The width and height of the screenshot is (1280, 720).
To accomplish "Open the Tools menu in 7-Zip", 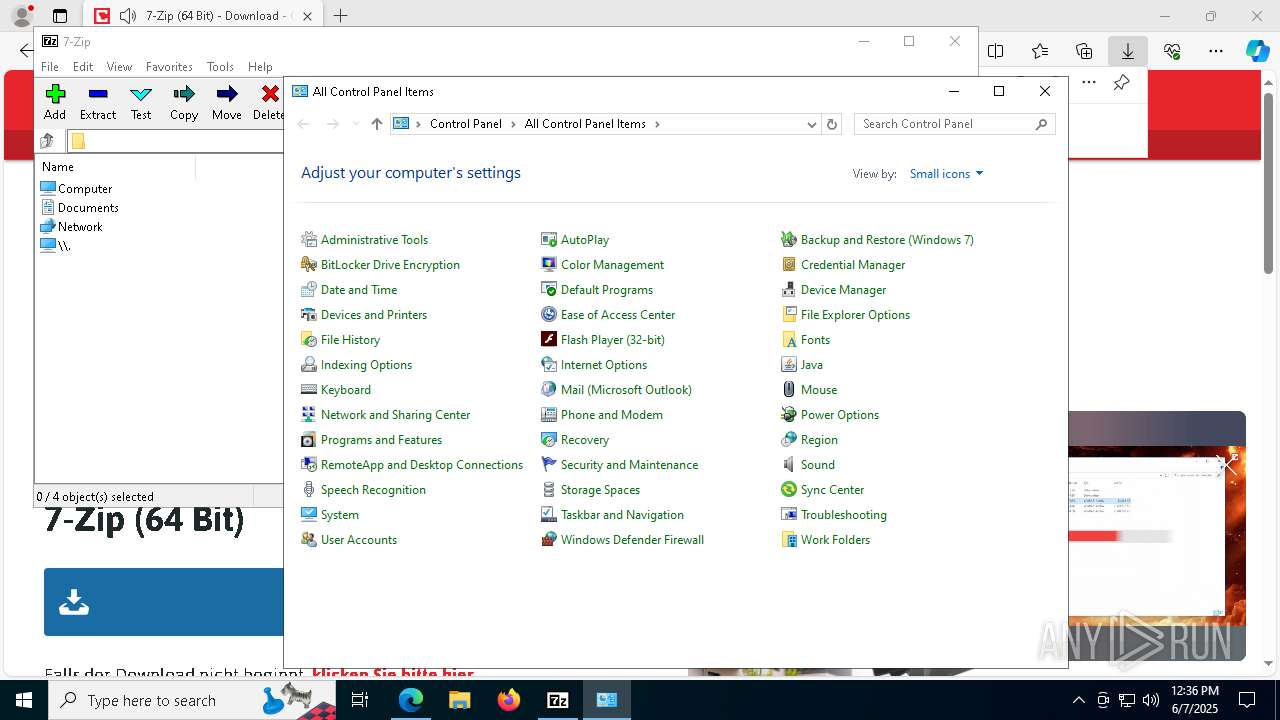I will point(220,67).
